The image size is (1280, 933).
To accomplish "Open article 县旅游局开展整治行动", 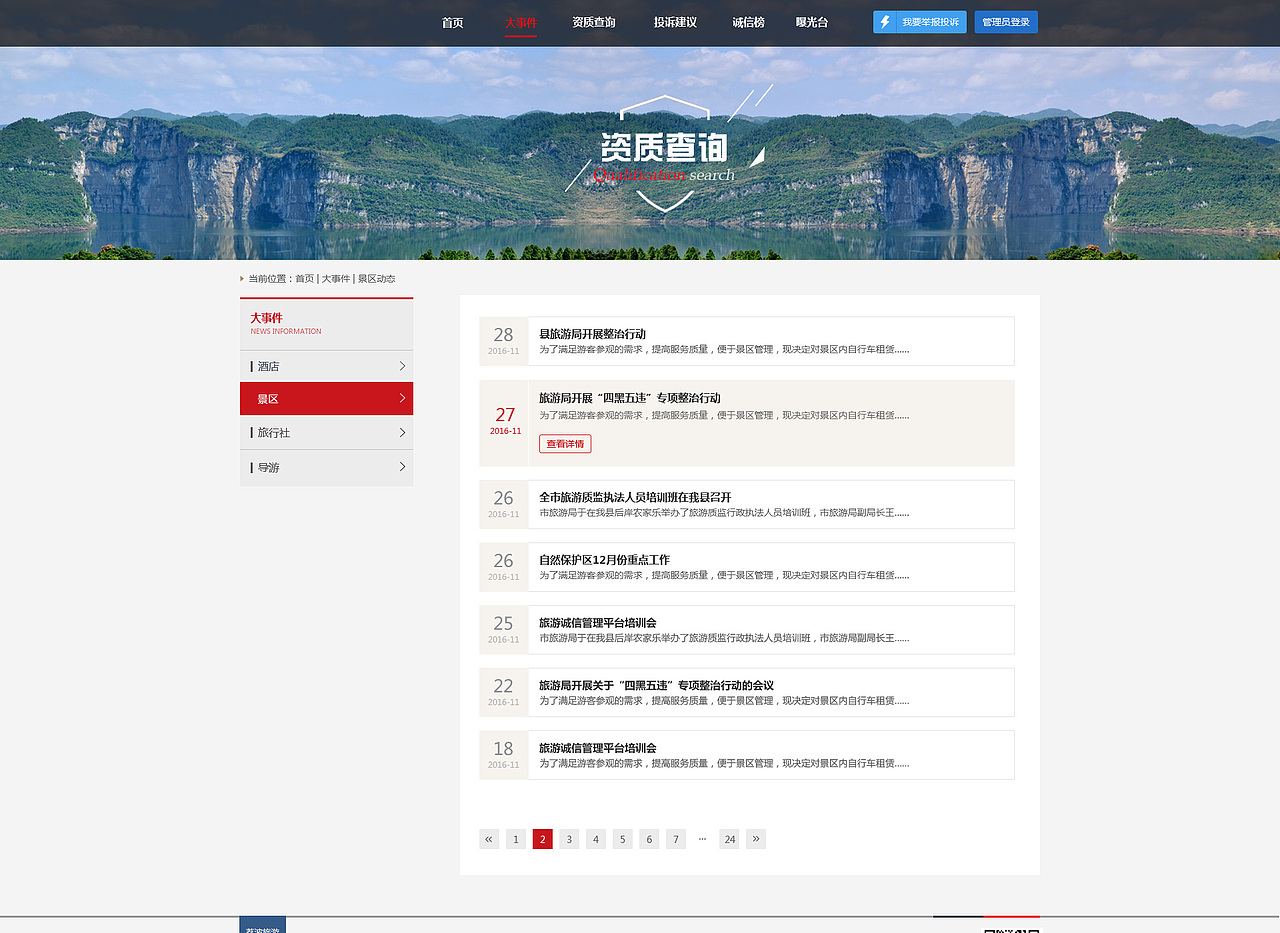I will click(x=594, y=334).
